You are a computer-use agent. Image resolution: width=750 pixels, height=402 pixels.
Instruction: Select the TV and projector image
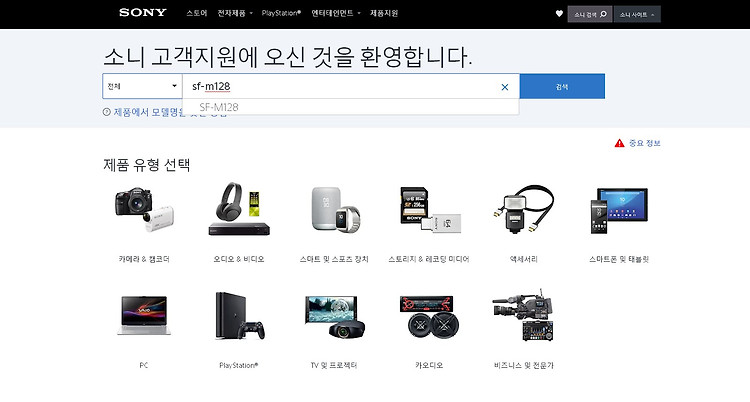(x=335, y=316)
